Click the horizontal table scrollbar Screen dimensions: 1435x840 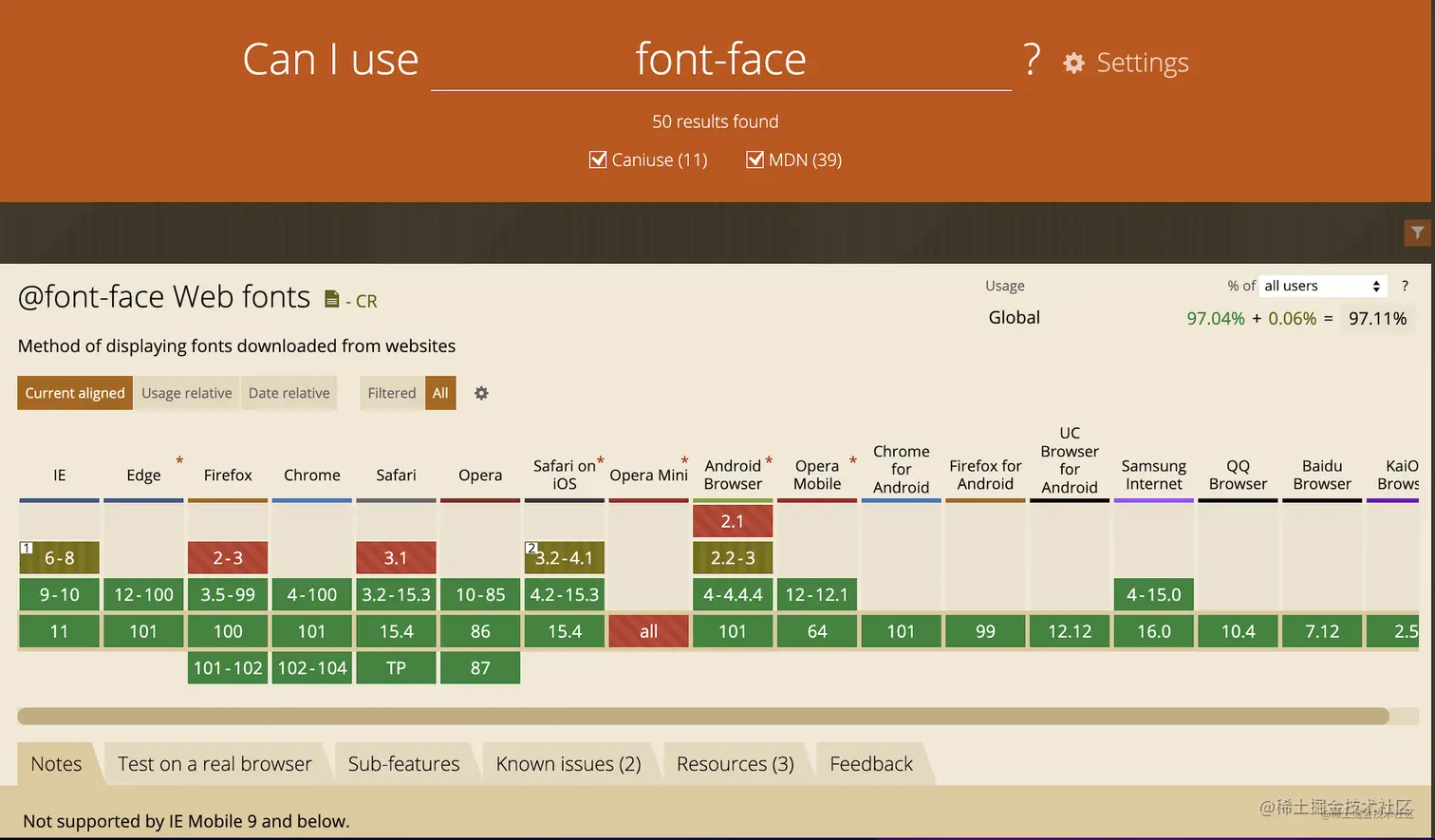point(703,717)
